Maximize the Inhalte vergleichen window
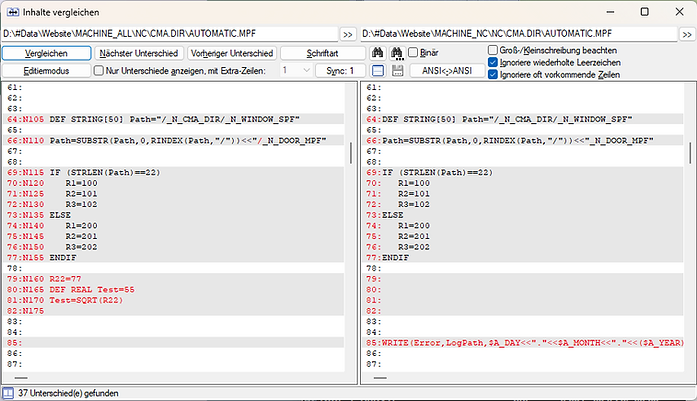697x401 pixels. pos(645,12)
